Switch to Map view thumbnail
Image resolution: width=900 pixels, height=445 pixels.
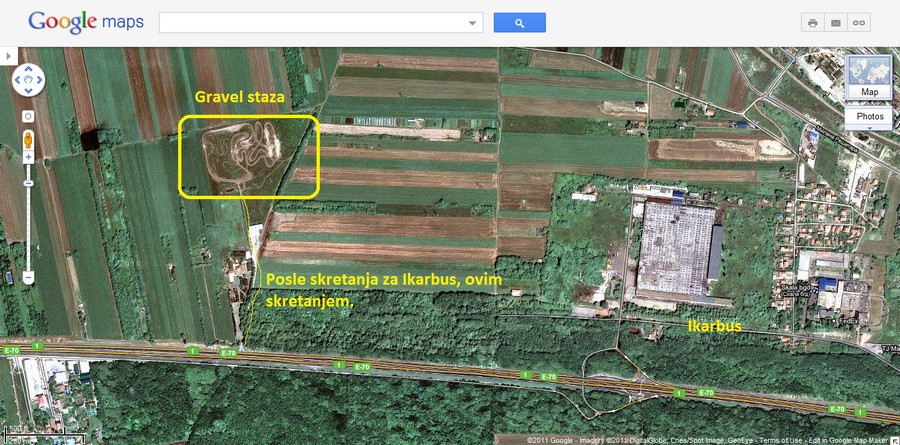click(869, 78)
